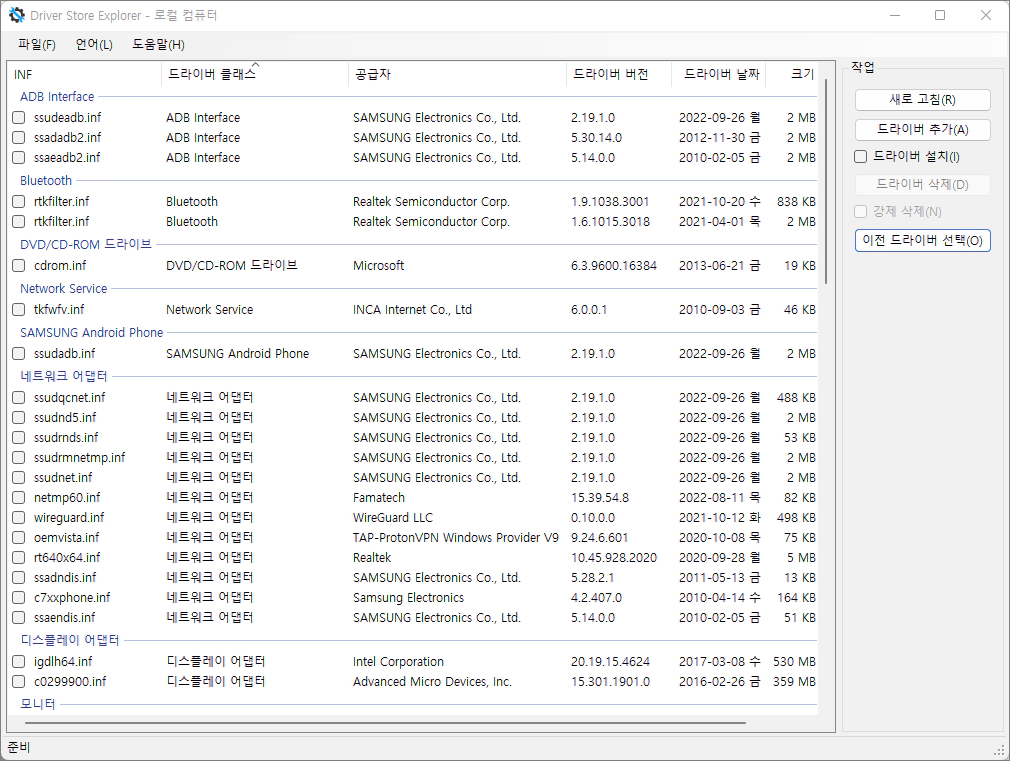Check the box for c0299900.inf
Screen dimensions: 1010x761
(x=19, y=682)
